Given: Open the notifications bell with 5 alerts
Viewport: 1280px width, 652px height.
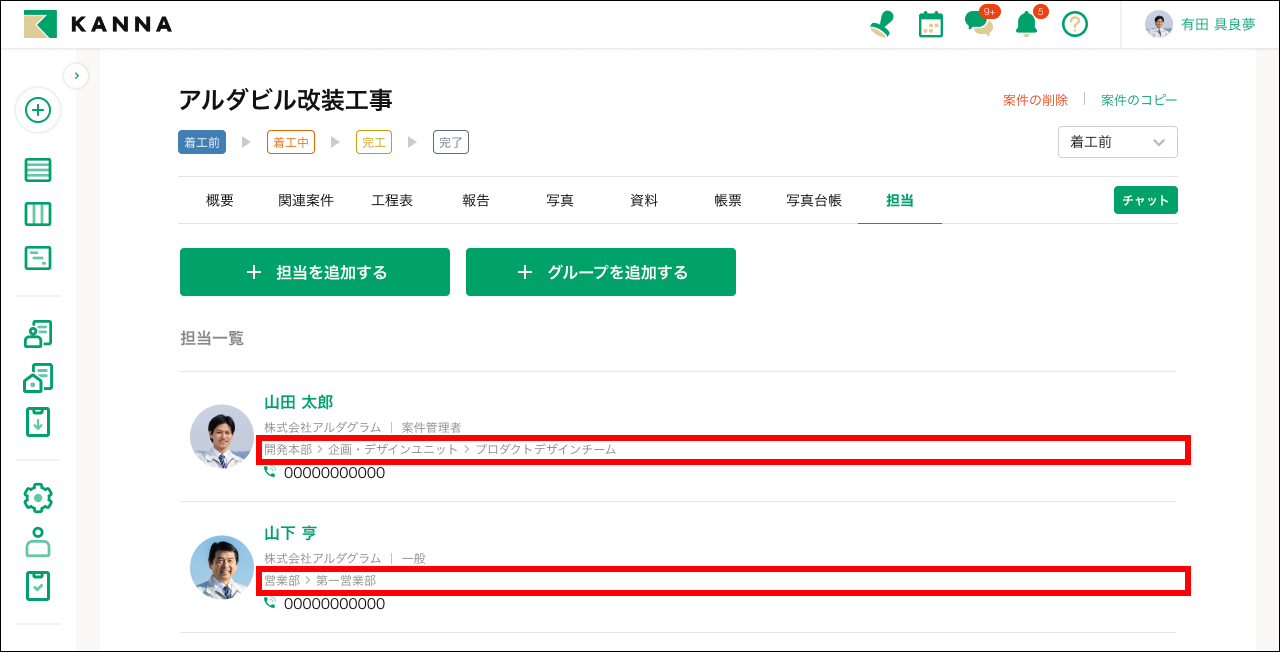Looking at the screenshot, I should point(1025,23).
